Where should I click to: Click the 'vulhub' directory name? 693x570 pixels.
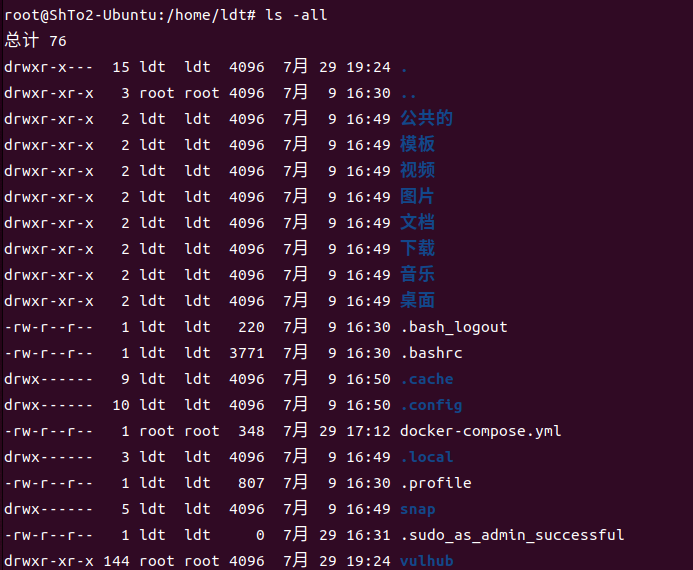[x=427, y=561]
